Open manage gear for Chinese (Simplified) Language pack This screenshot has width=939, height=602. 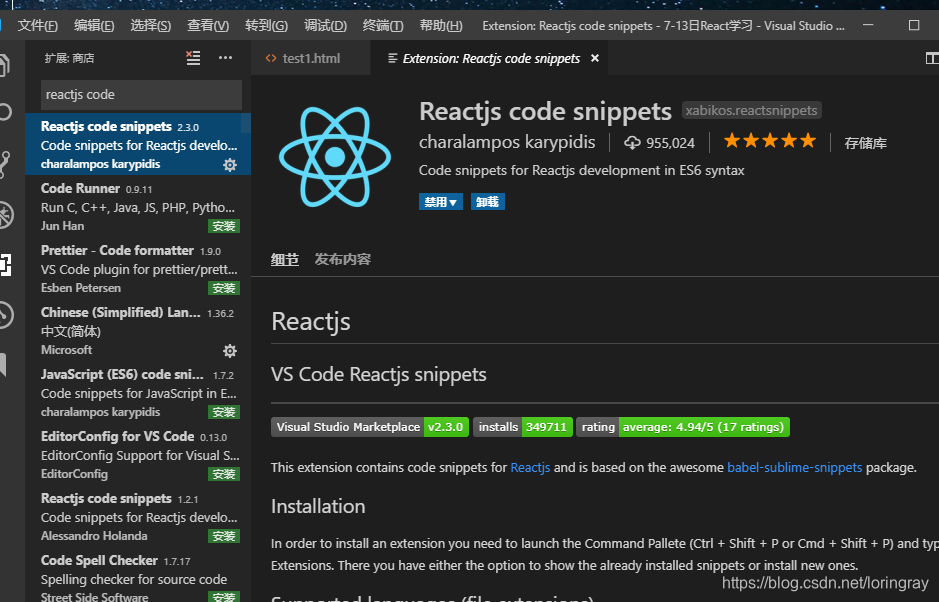(230, 350)
